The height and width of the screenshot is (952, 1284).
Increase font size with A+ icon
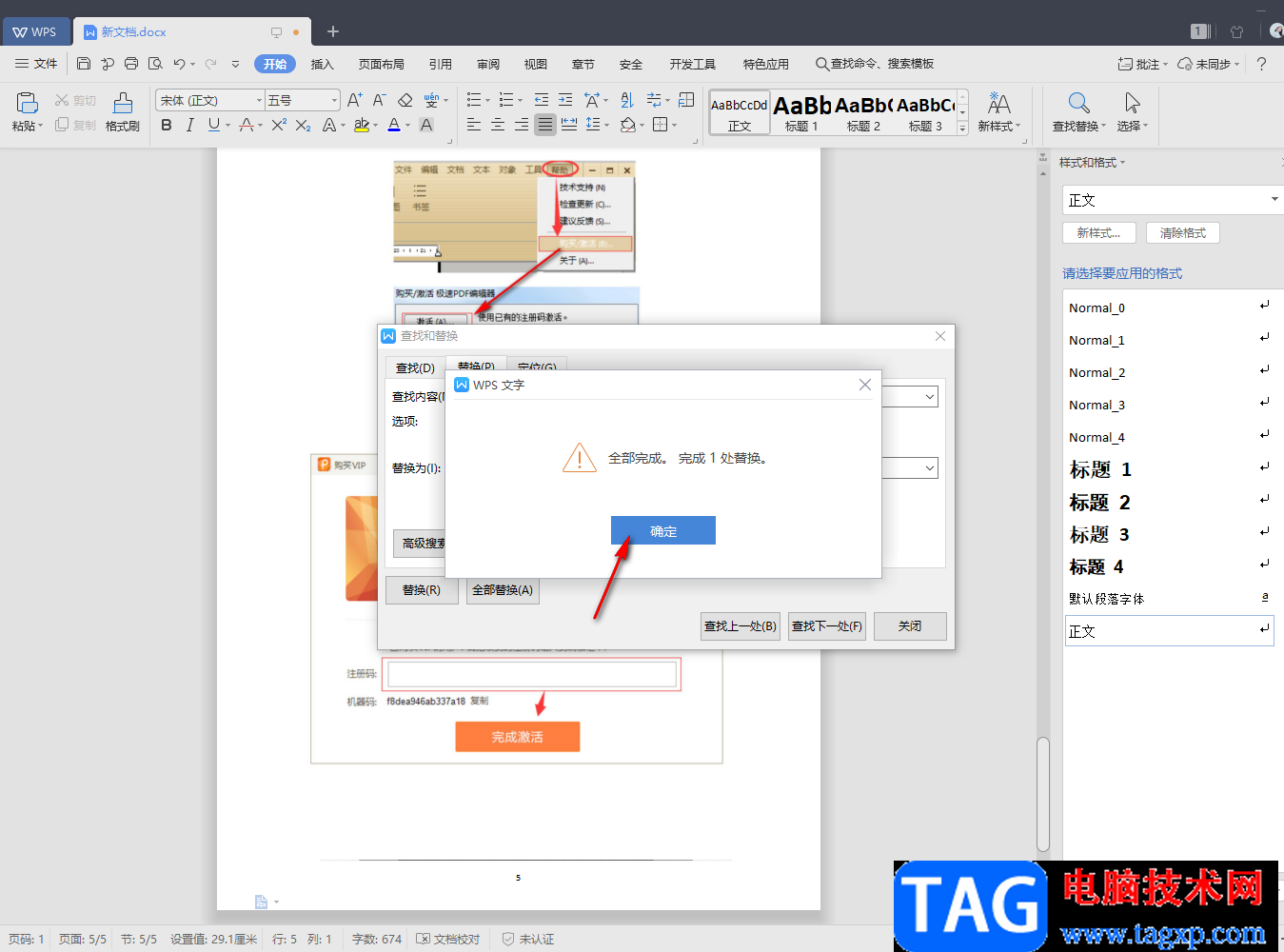(355, 100)
